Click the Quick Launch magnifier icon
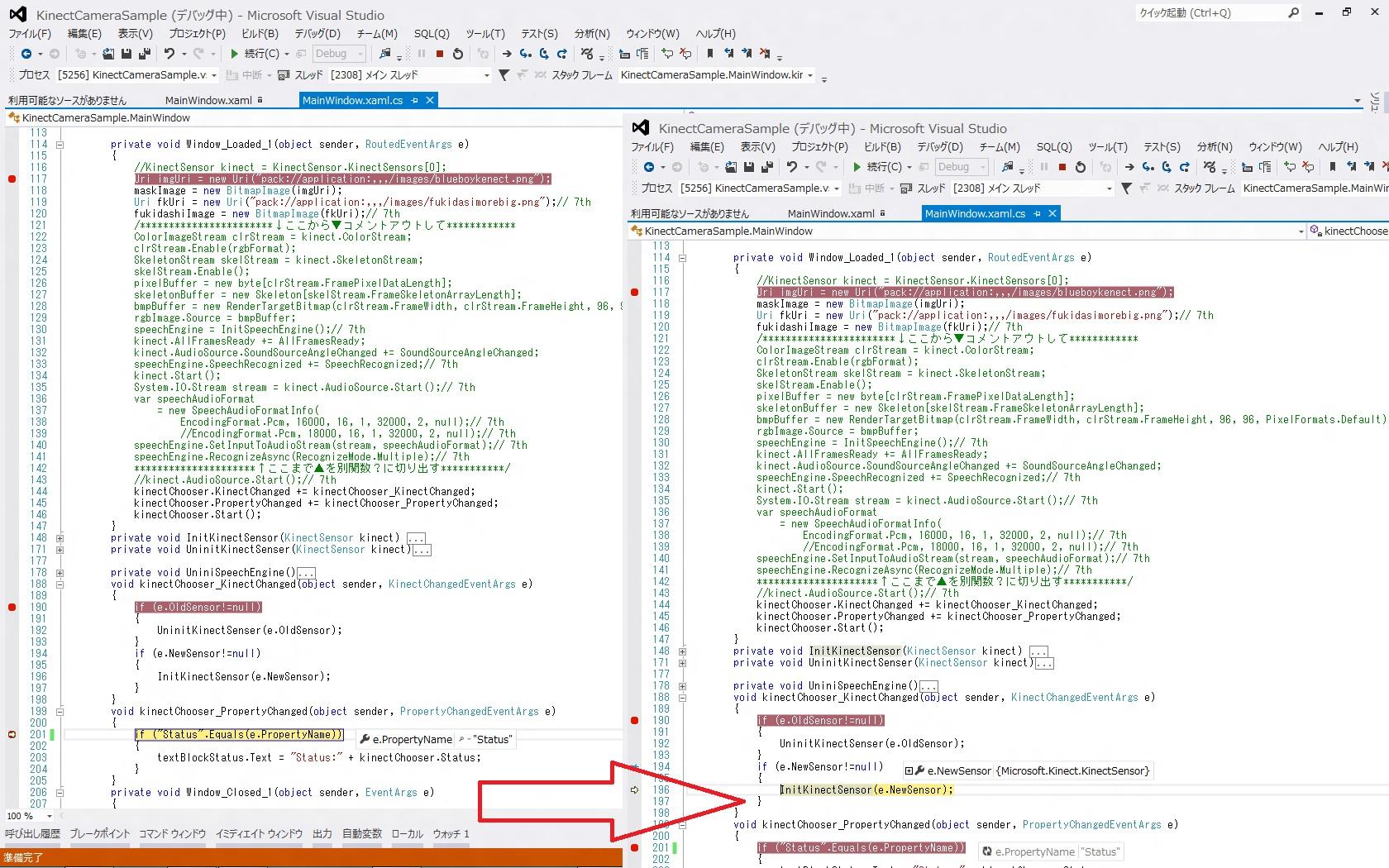The image size is (1389, 868). pos(1293,12)
